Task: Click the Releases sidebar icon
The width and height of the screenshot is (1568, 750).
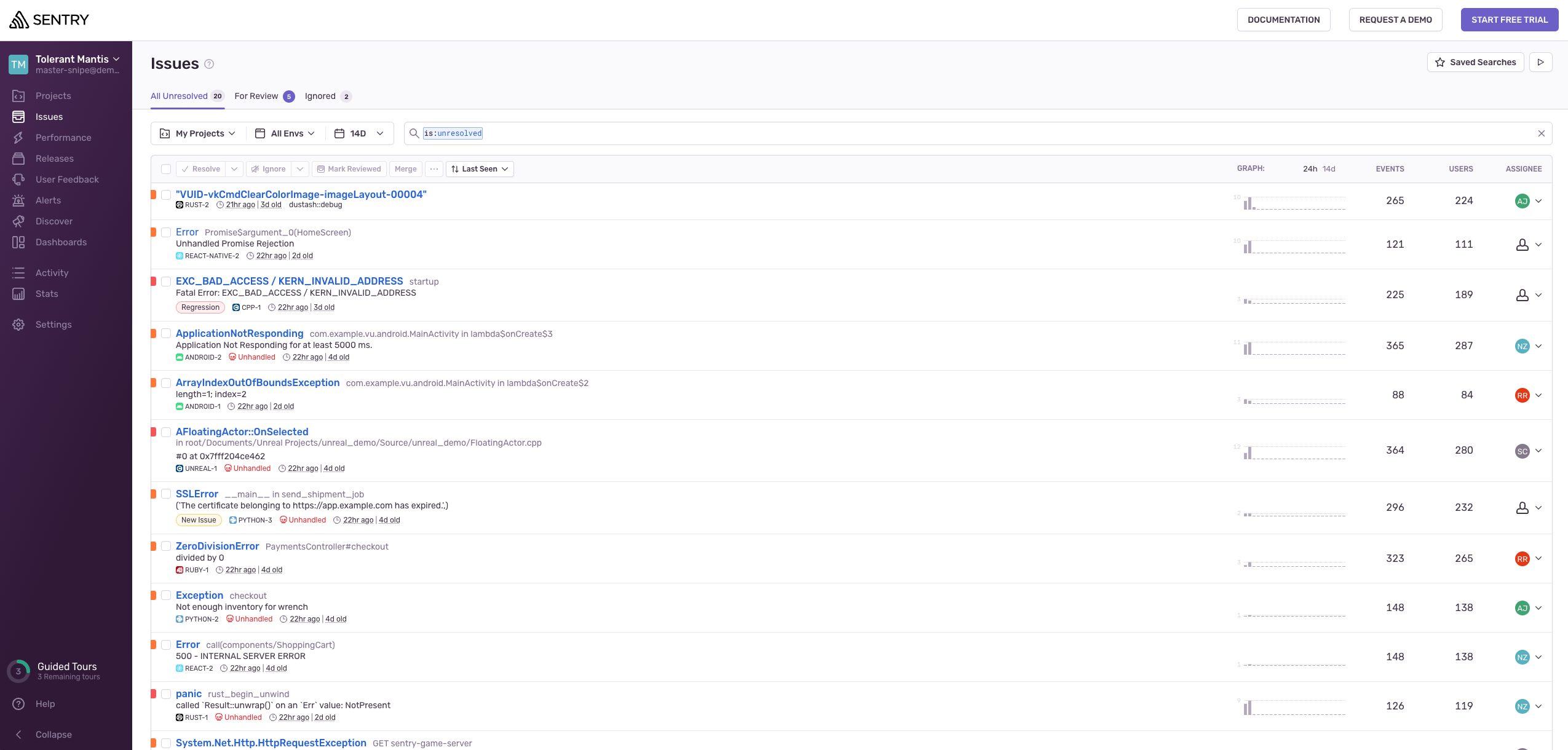Action: click(x=18, y=159)
